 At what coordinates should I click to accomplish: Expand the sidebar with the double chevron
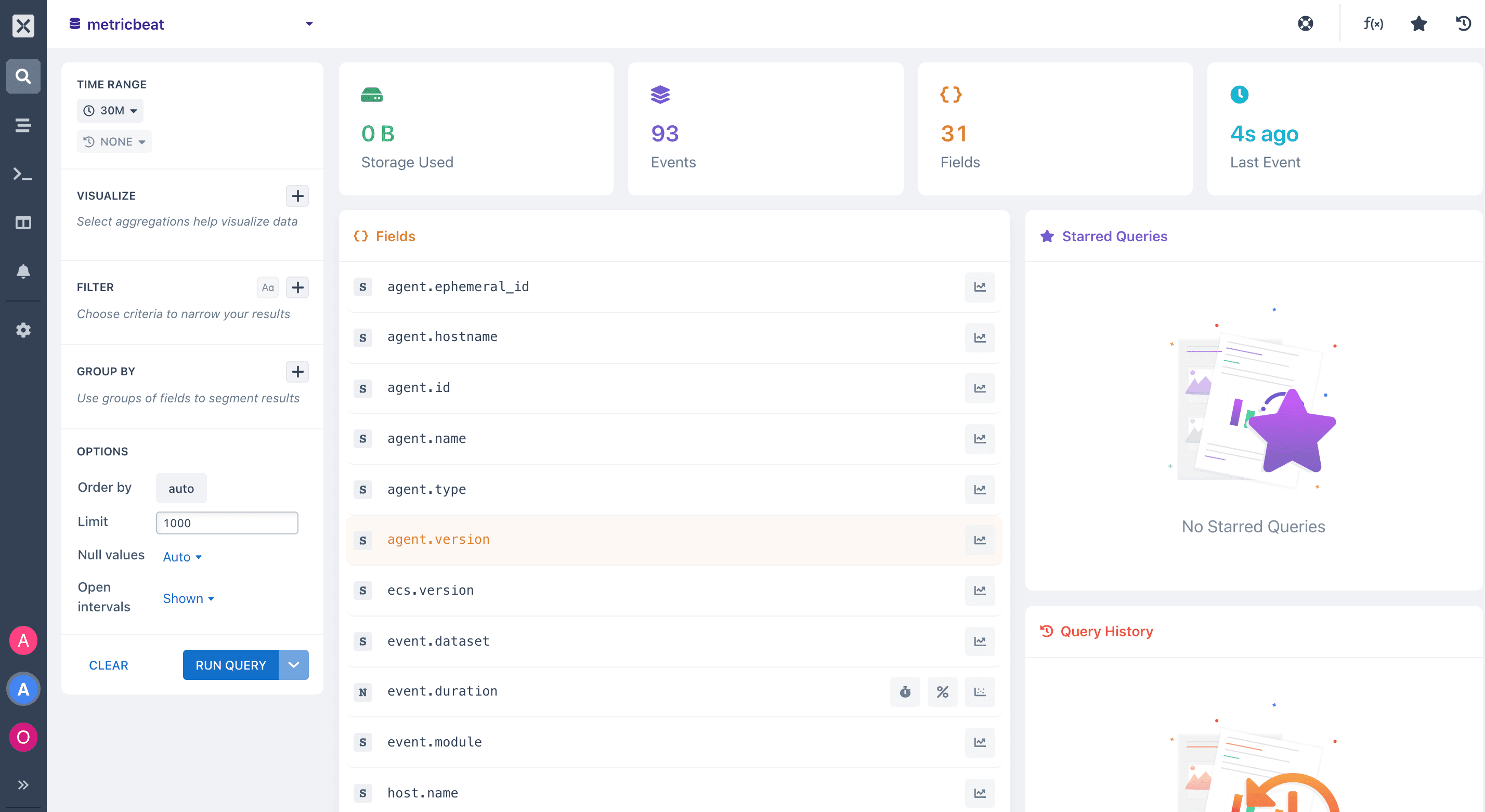tap(23, 784)
